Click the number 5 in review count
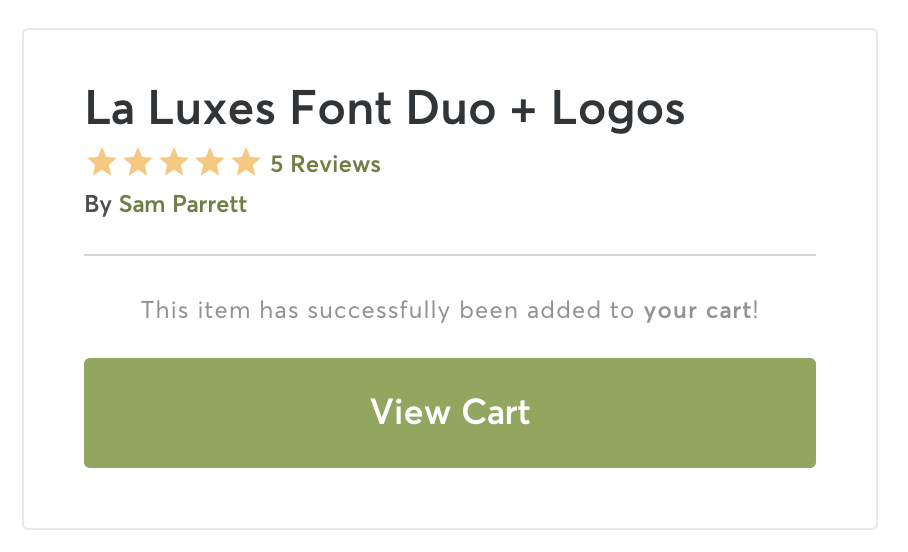 coord(277,164)
